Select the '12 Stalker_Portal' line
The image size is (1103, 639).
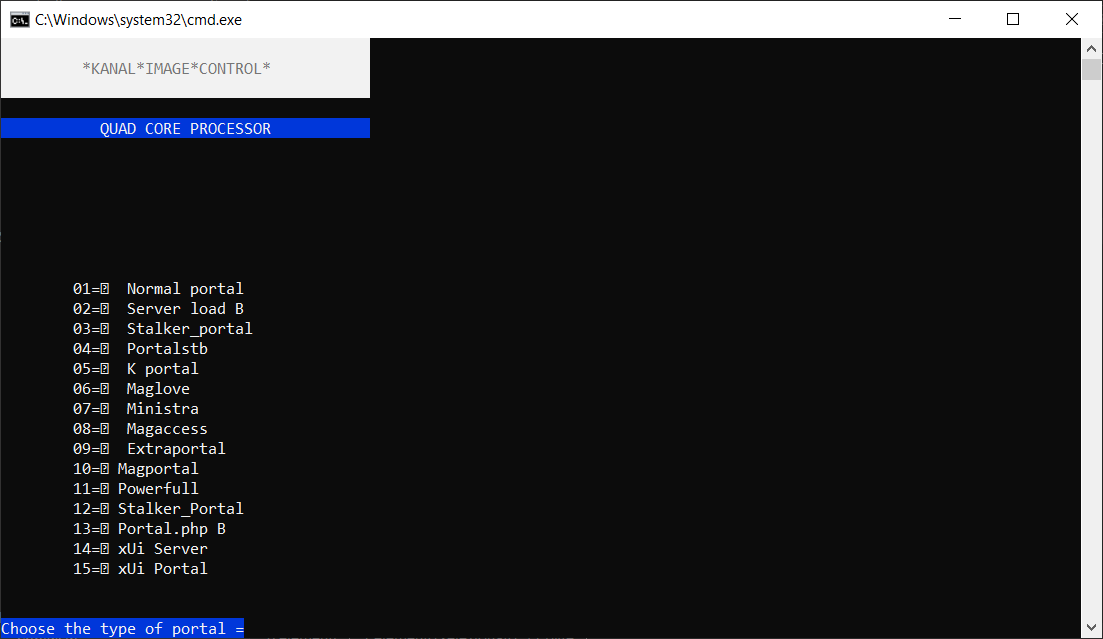158,509
